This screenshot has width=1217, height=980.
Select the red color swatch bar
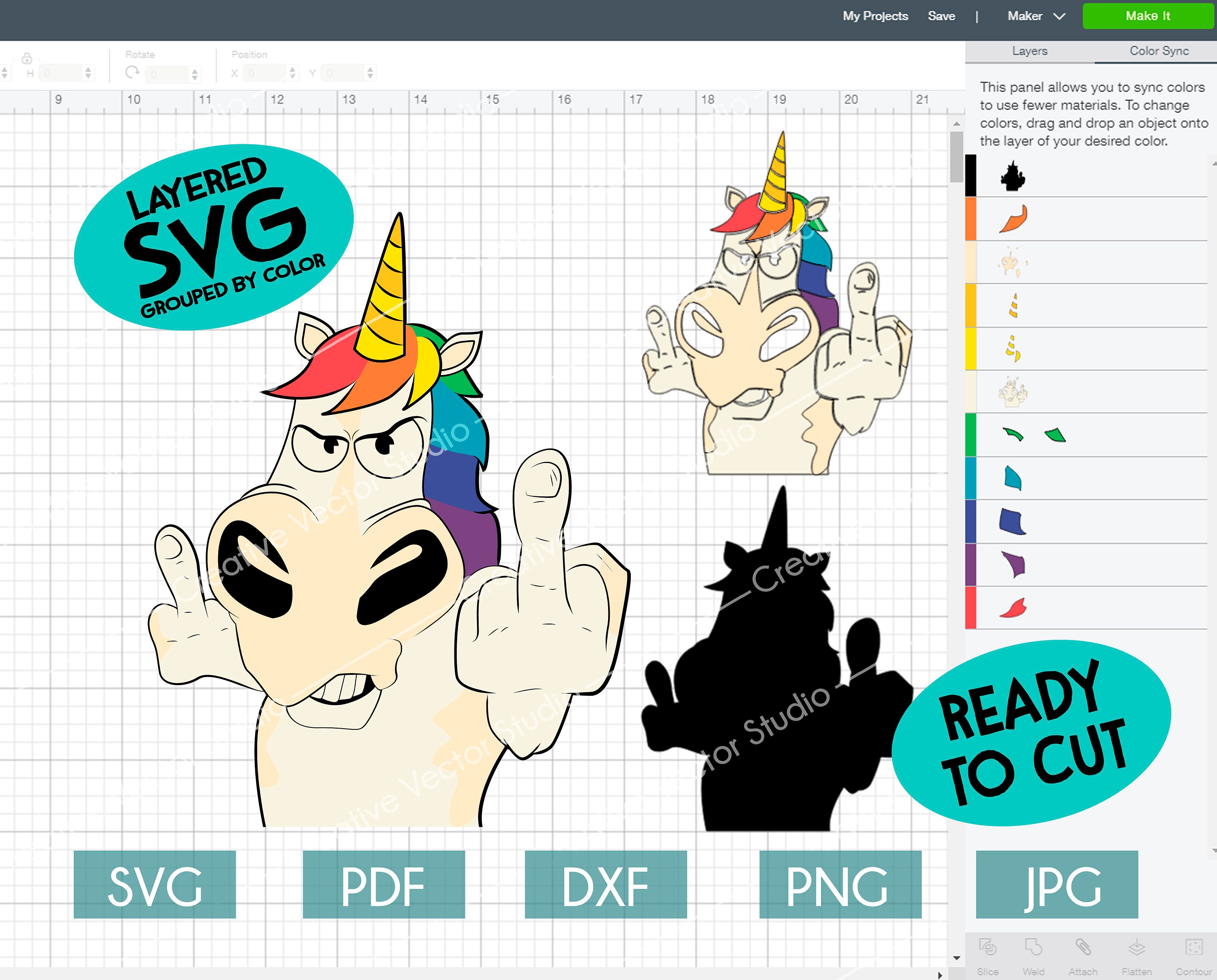pos(971,607)
